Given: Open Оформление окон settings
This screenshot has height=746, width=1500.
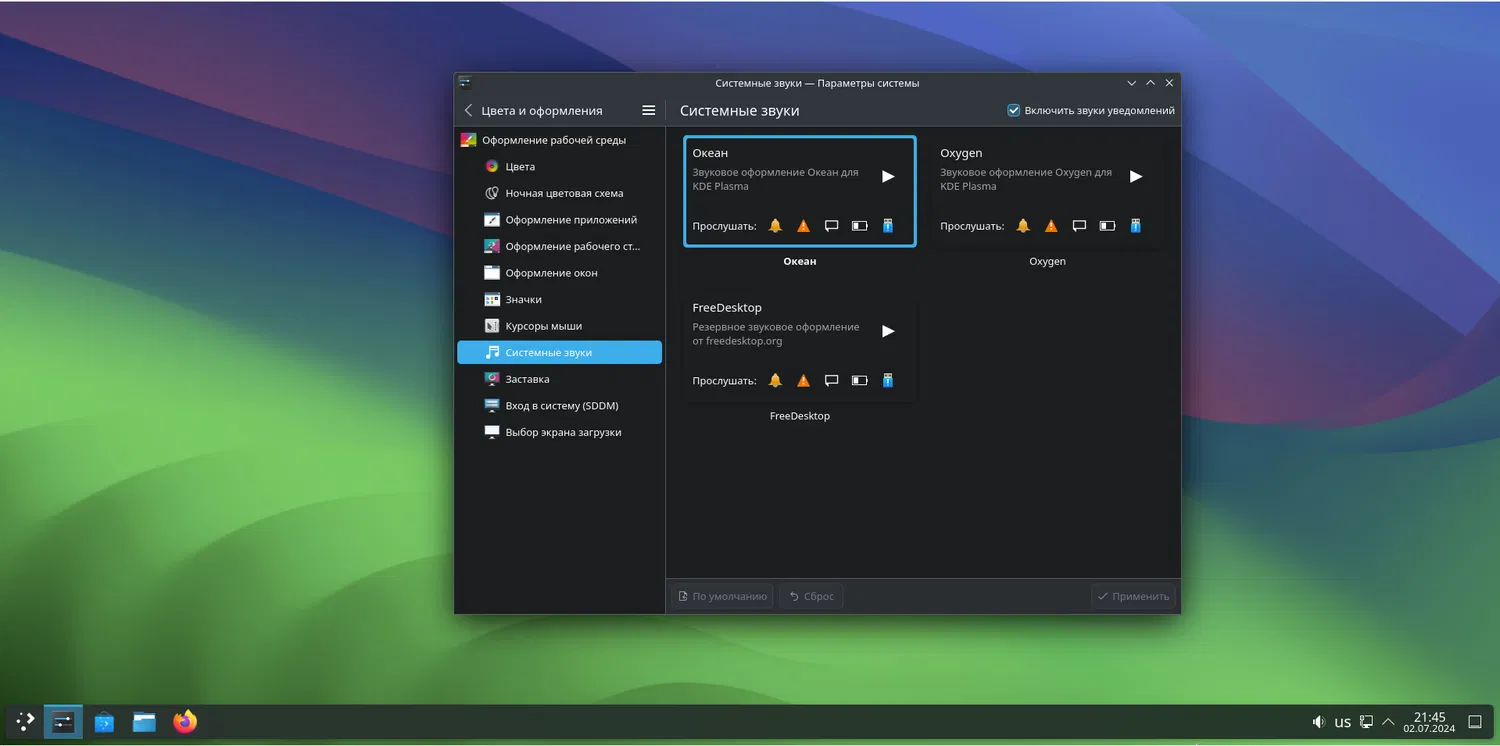Looking at the screenshot, I should pyautogui.click(x=559, y=273).
